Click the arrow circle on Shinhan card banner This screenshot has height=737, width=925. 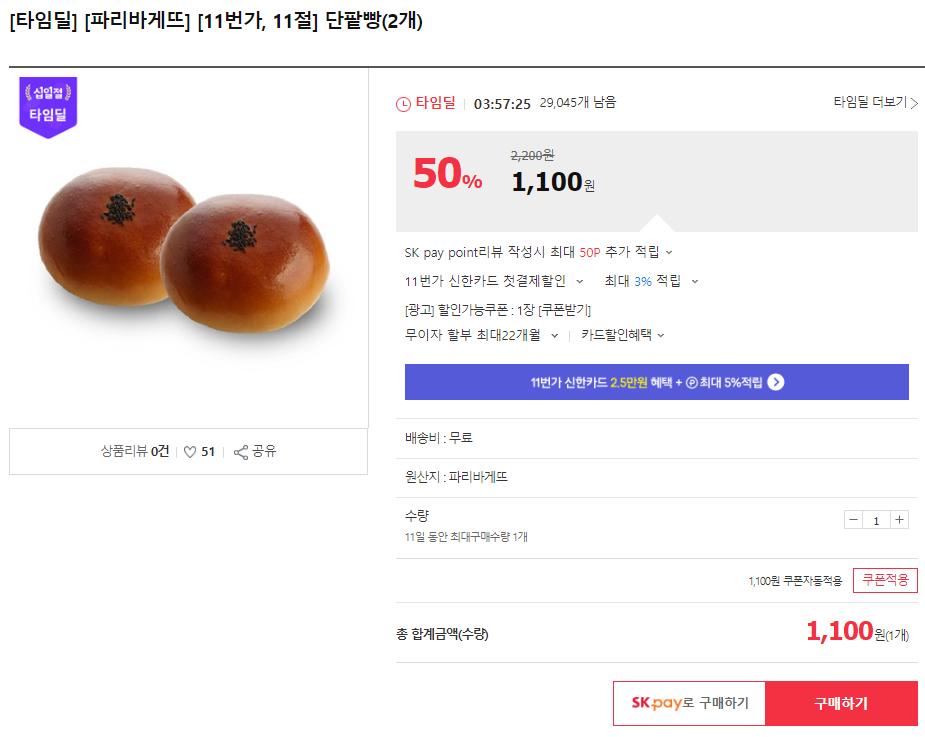click(x=776, y=382)
